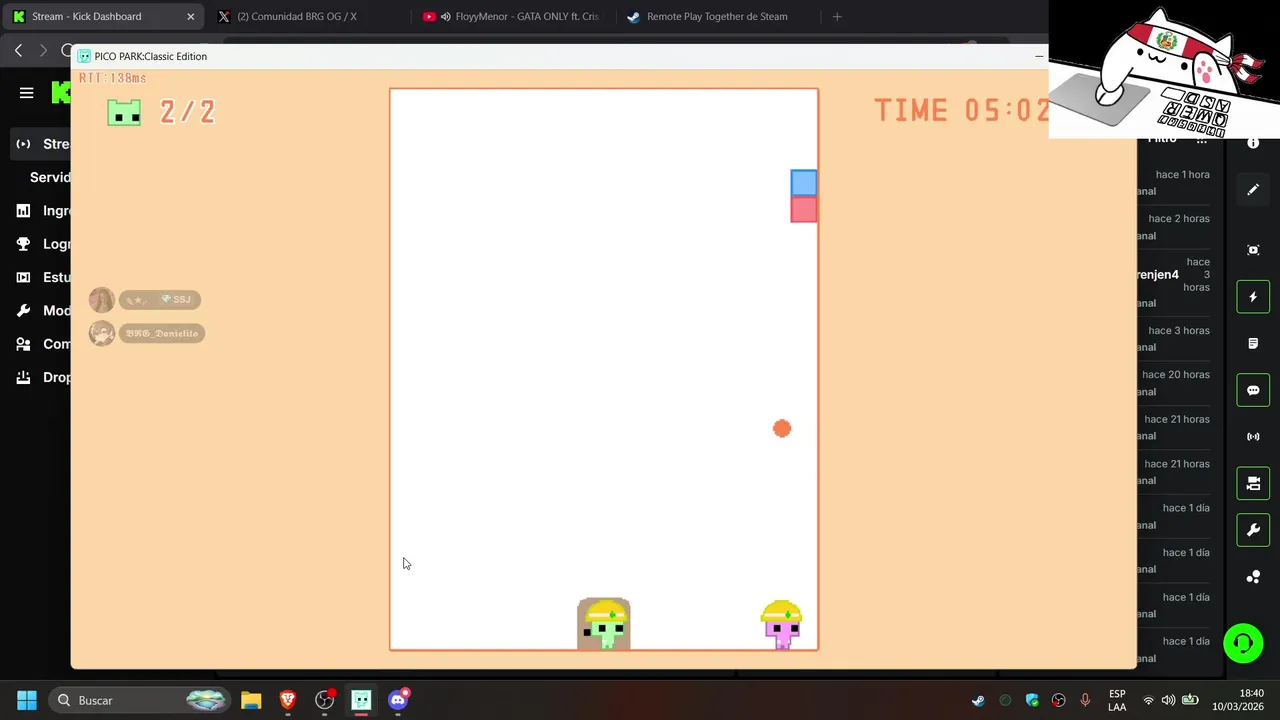Open OBS Studio from taskbar
Viewport: 1280px width, 720px height.
tap(324, 700)
